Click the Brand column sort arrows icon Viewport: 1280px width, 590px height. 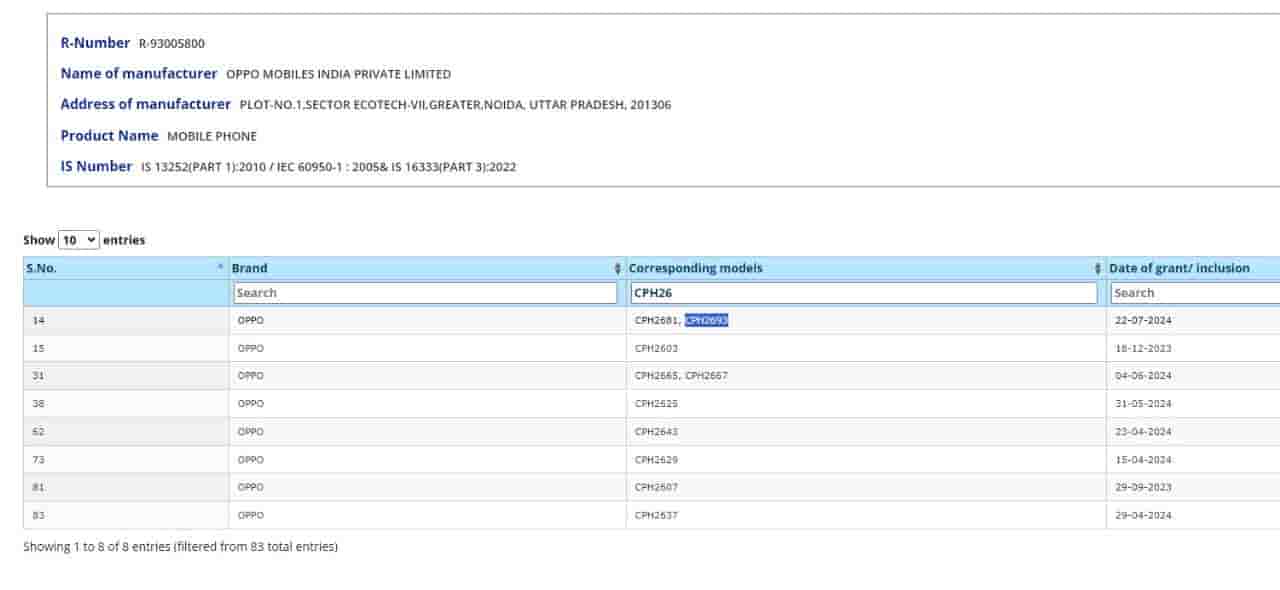pos(617,269)
